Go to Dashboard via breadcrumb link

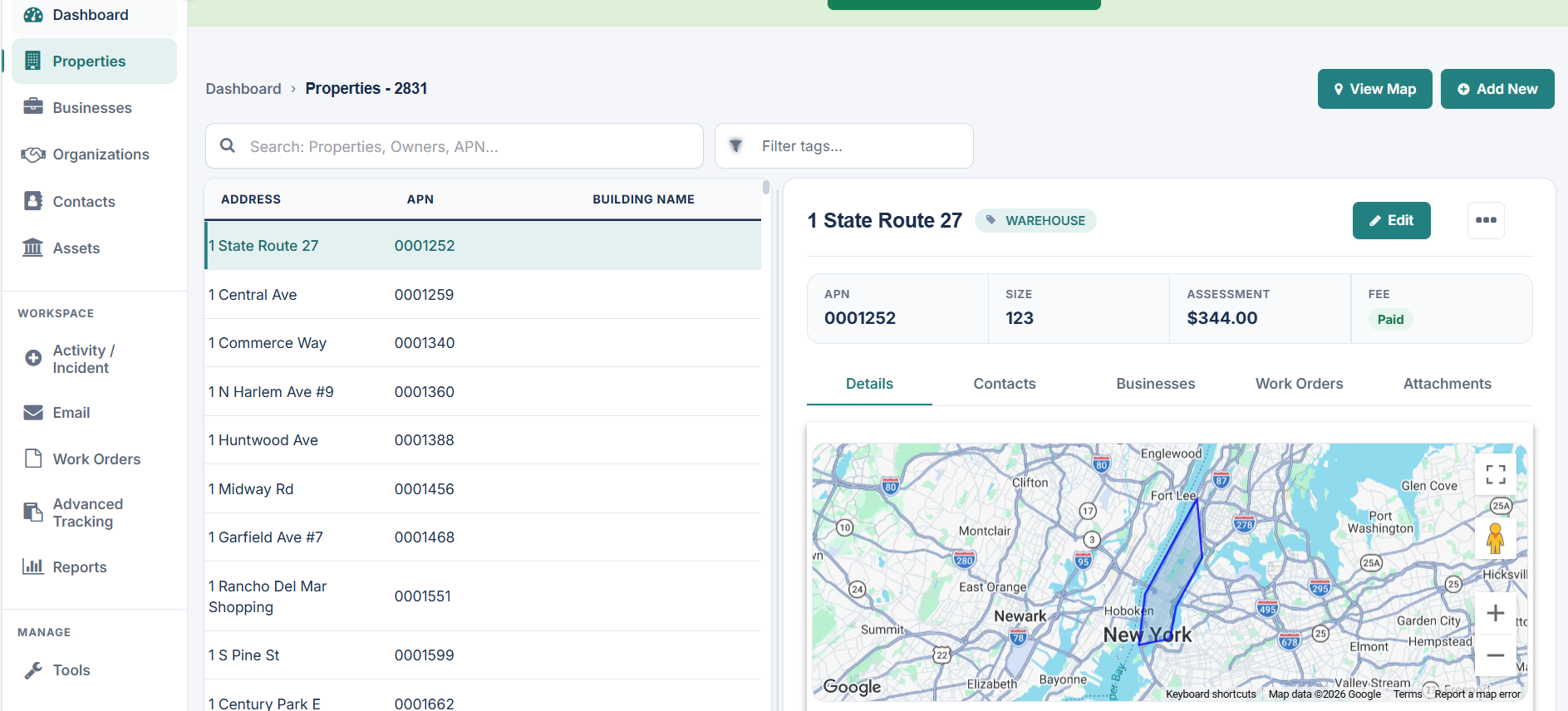[x=243, y=89]
